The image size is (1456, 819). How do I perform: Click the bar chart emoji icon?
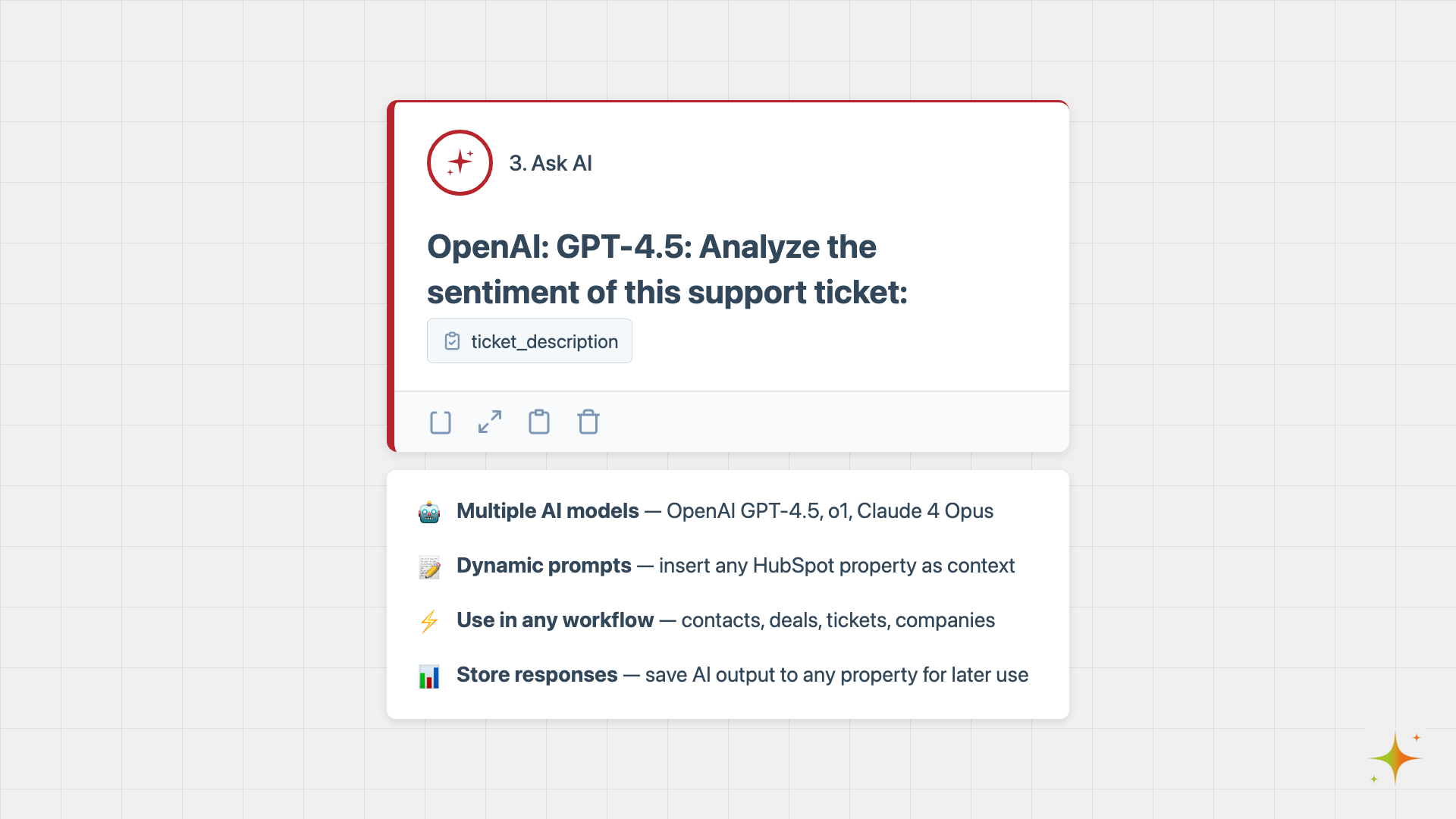point(429,676)
